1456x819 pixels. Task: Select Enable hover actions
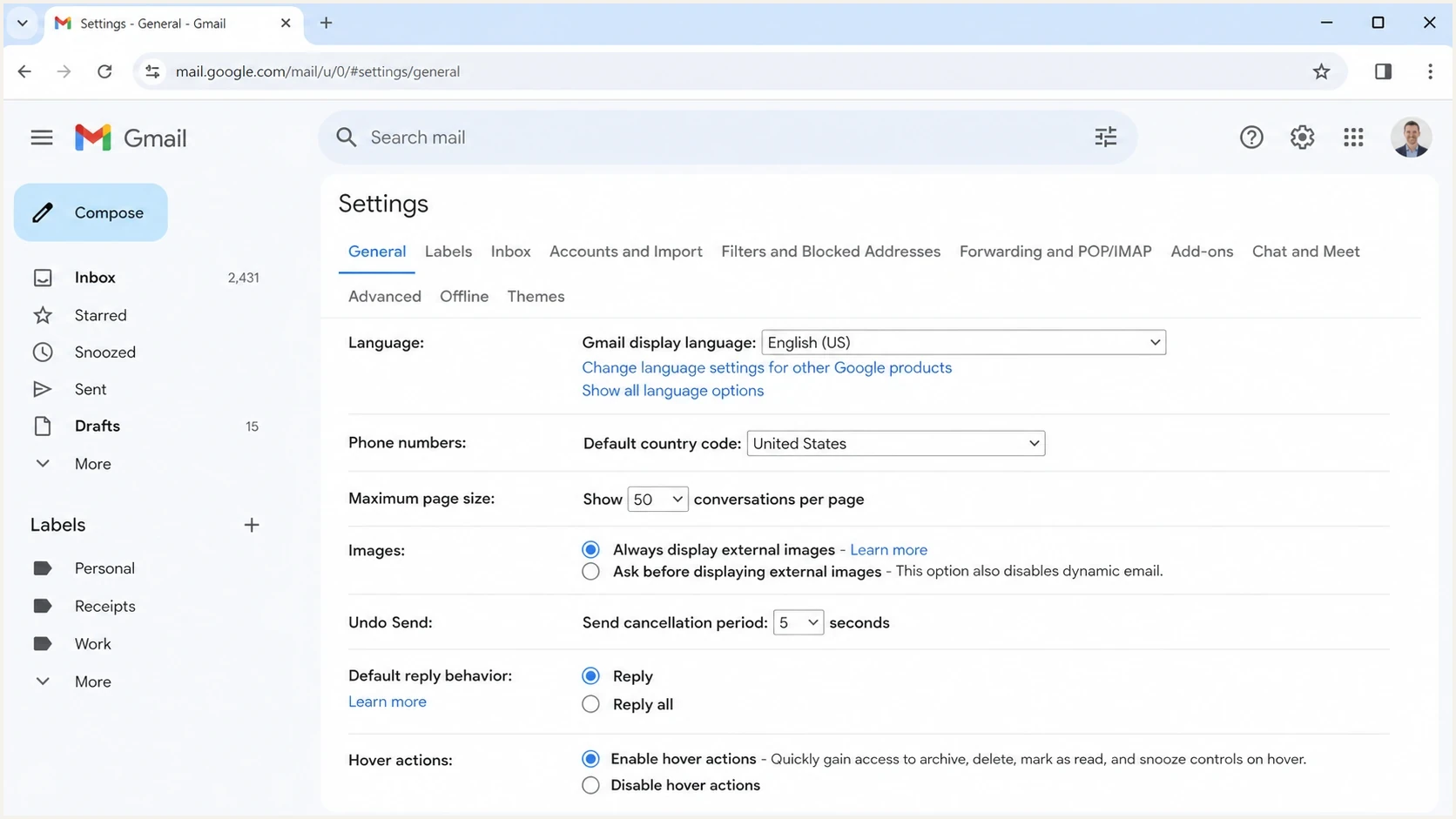[590, 759]
